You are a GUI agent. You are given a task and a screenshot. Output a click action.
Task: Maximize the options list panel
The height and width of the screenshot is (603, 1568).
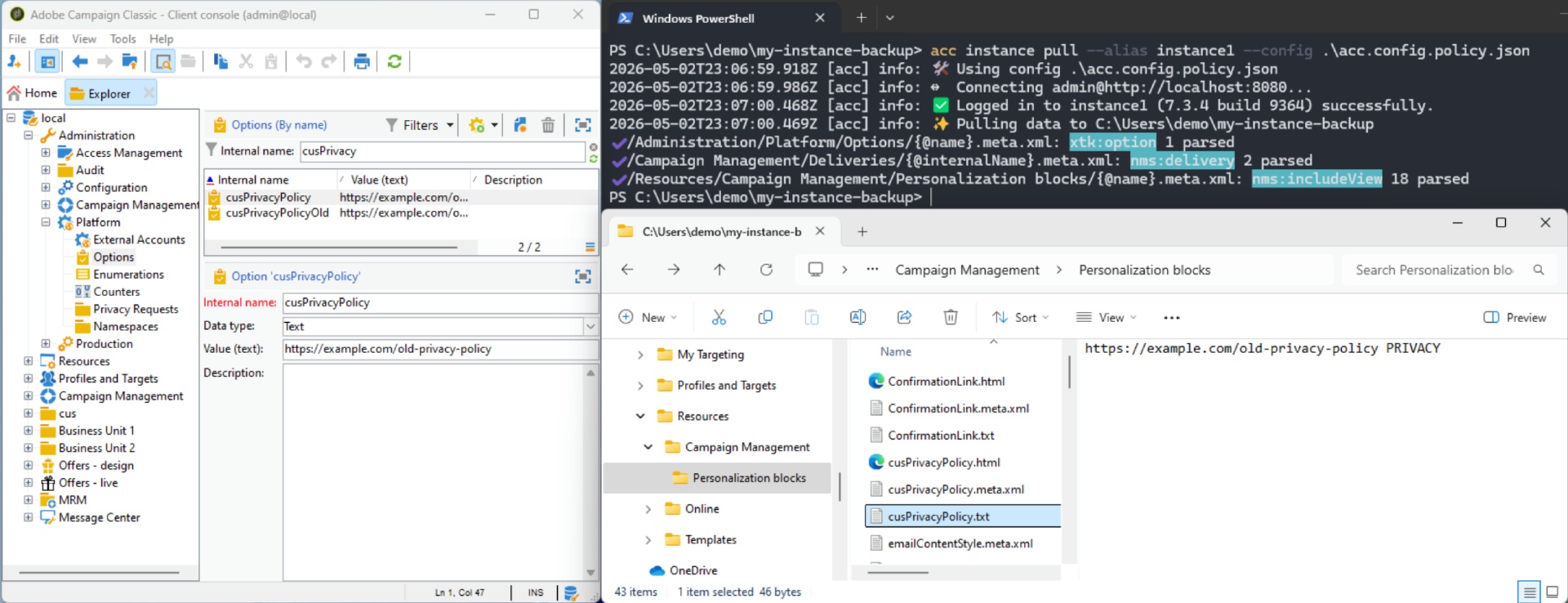[x=583, y=125]
